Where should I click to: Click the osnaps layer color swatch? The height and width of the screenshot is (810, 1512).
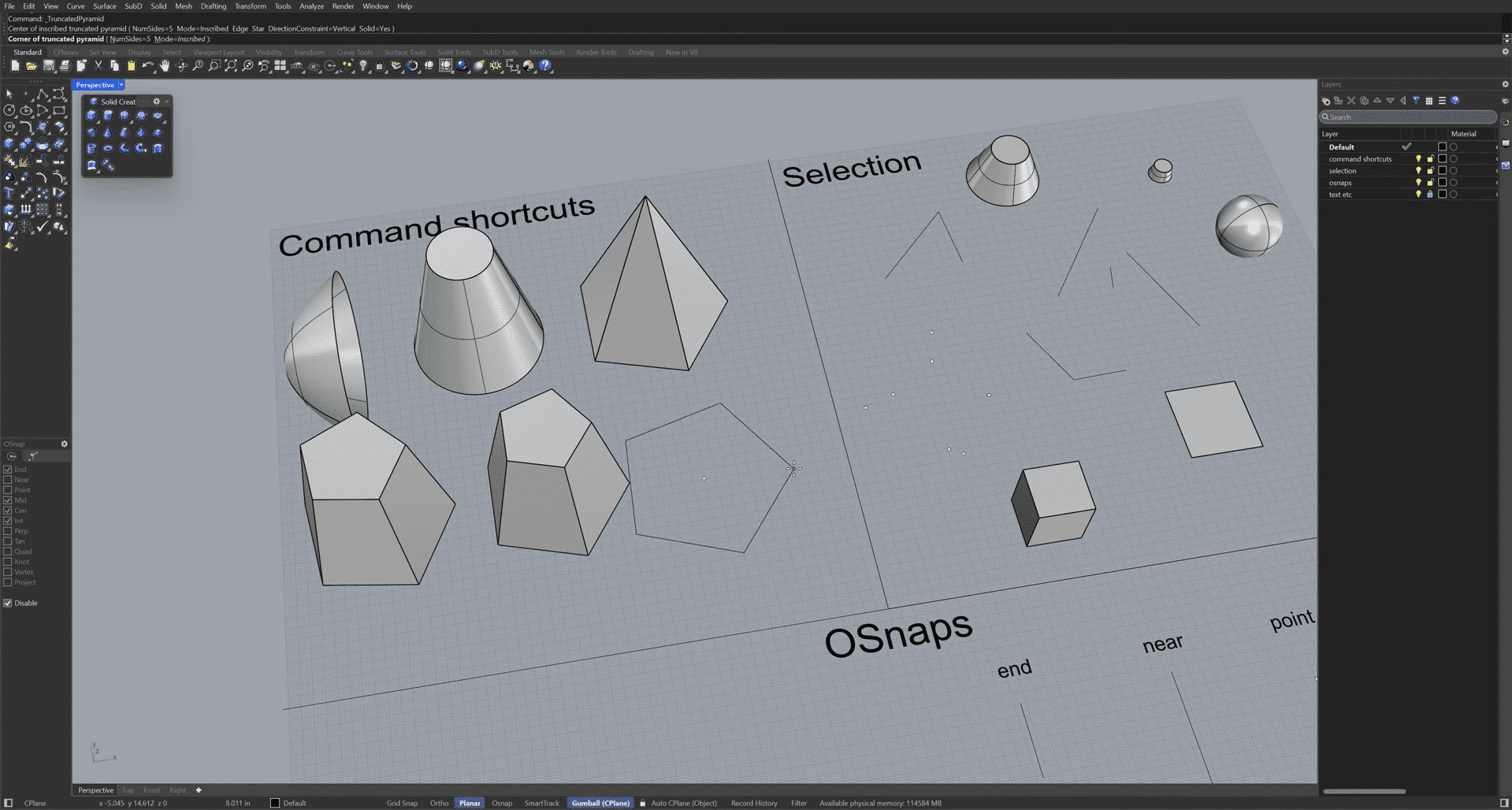pyautogui.click(x=1442, y=183)
